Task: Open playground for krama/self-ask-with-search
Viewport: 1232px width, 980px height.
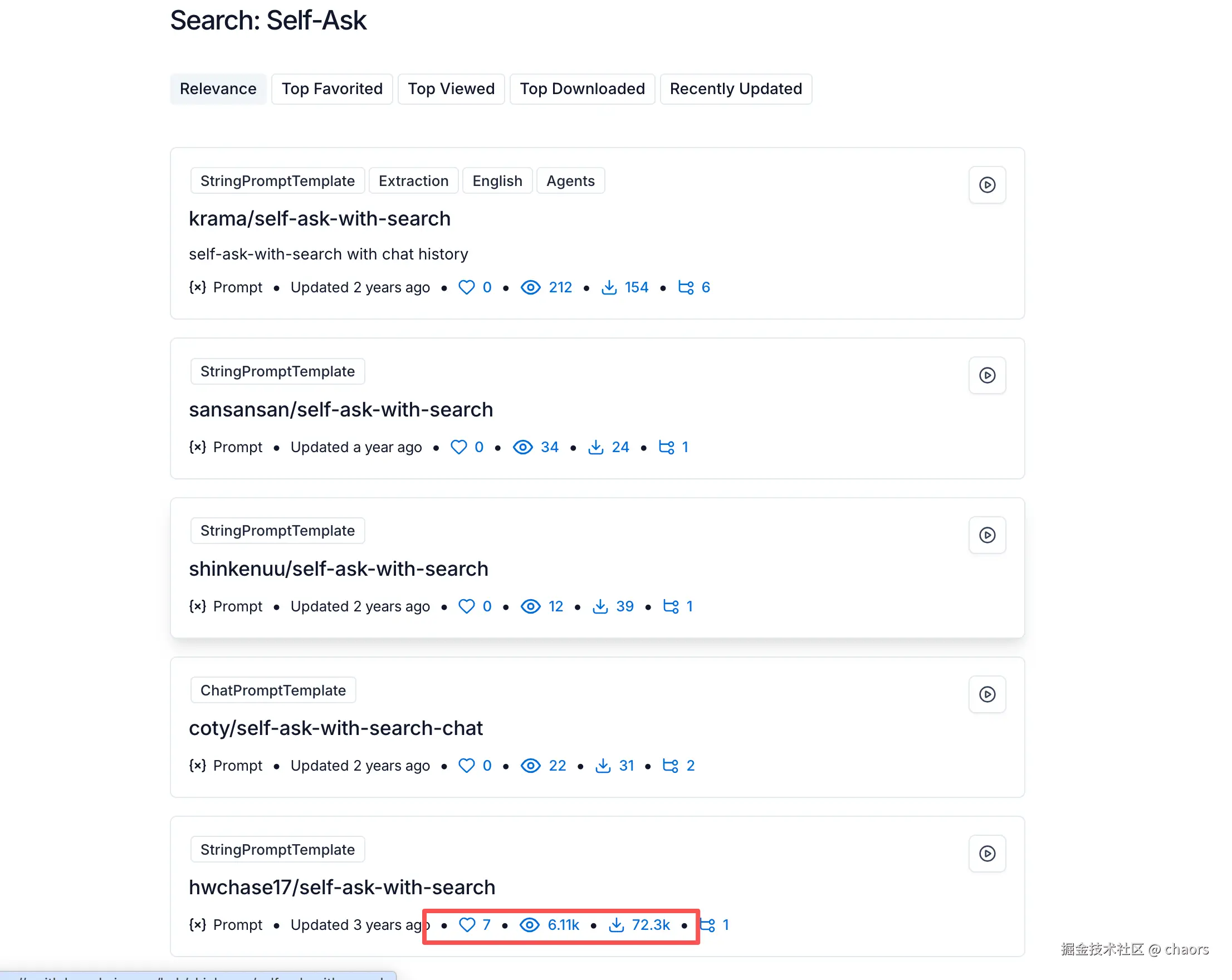Action: [x=987, y=185]
